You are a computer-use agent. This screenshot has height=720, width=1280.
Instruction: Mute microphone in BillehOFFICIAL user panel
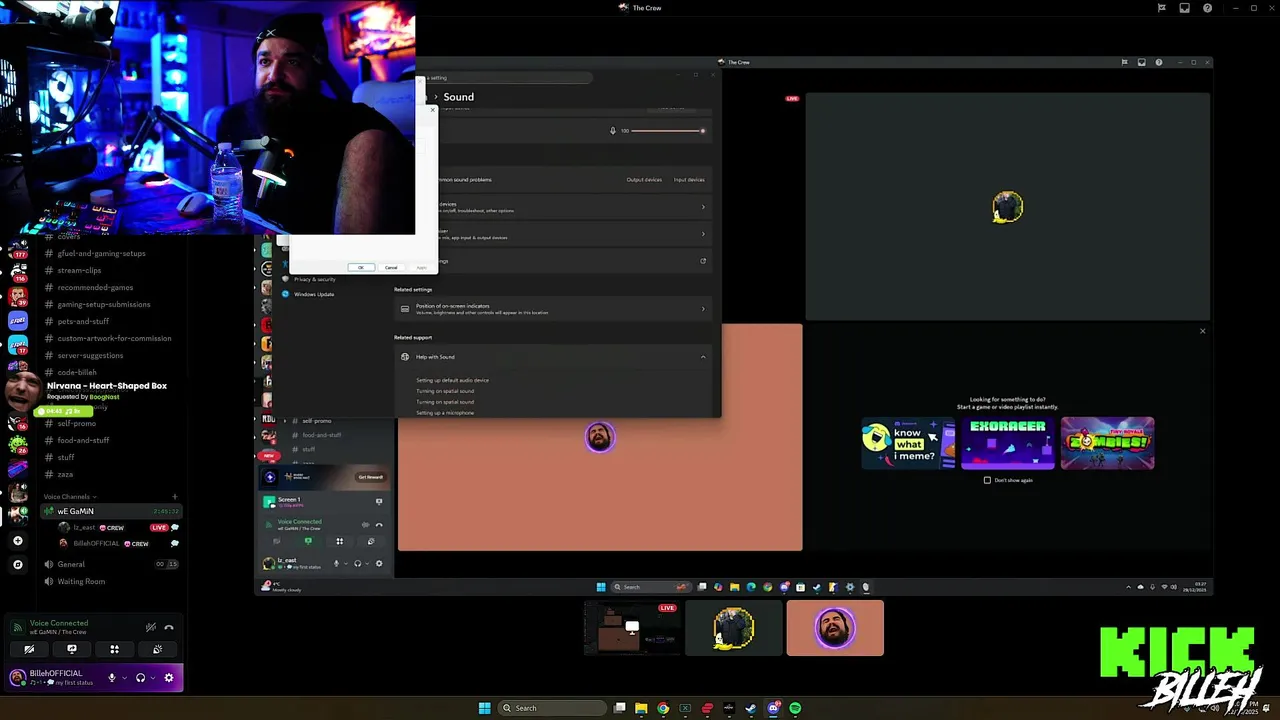coord(112,678)
